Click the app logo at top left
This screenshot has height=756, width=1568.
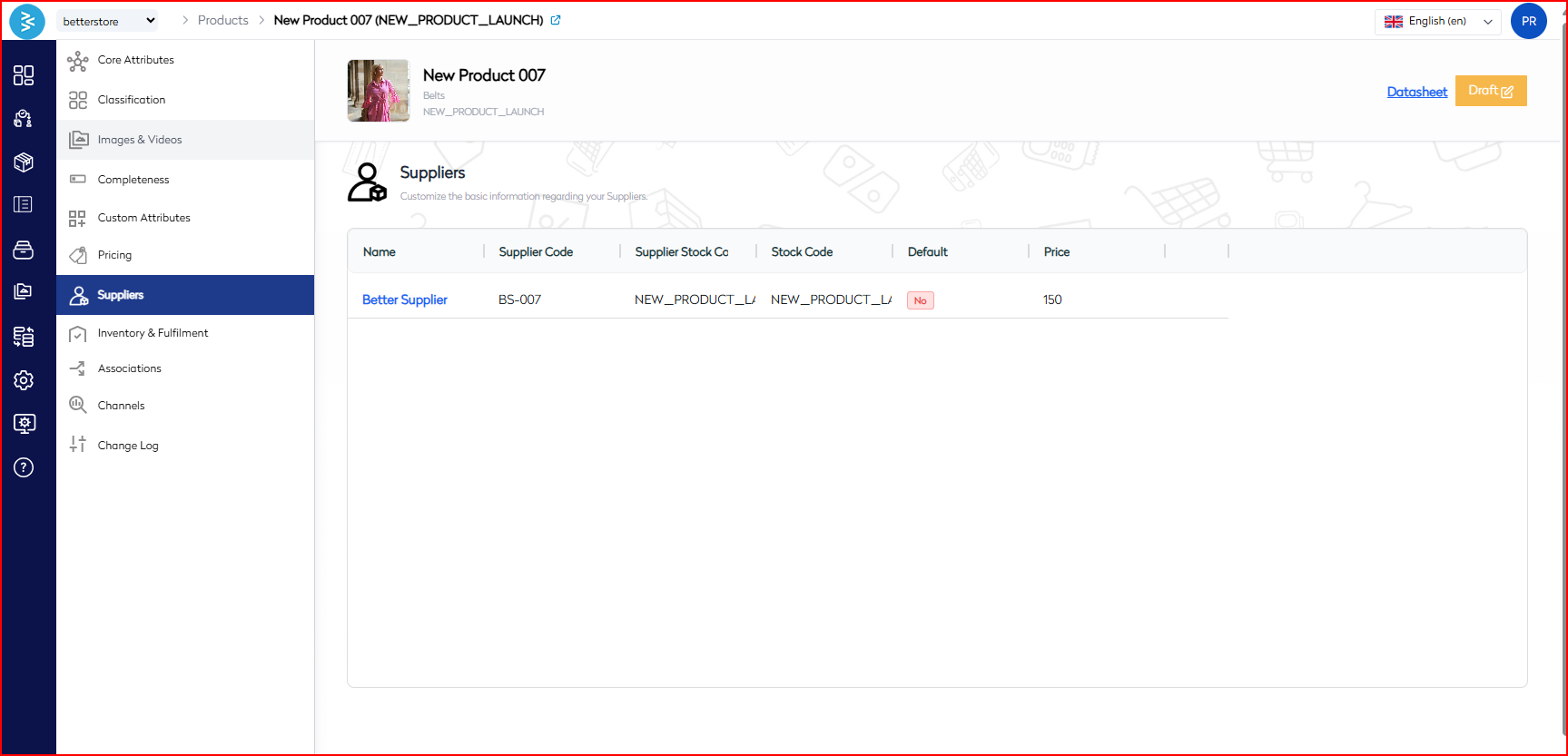[x=27, y=21]
